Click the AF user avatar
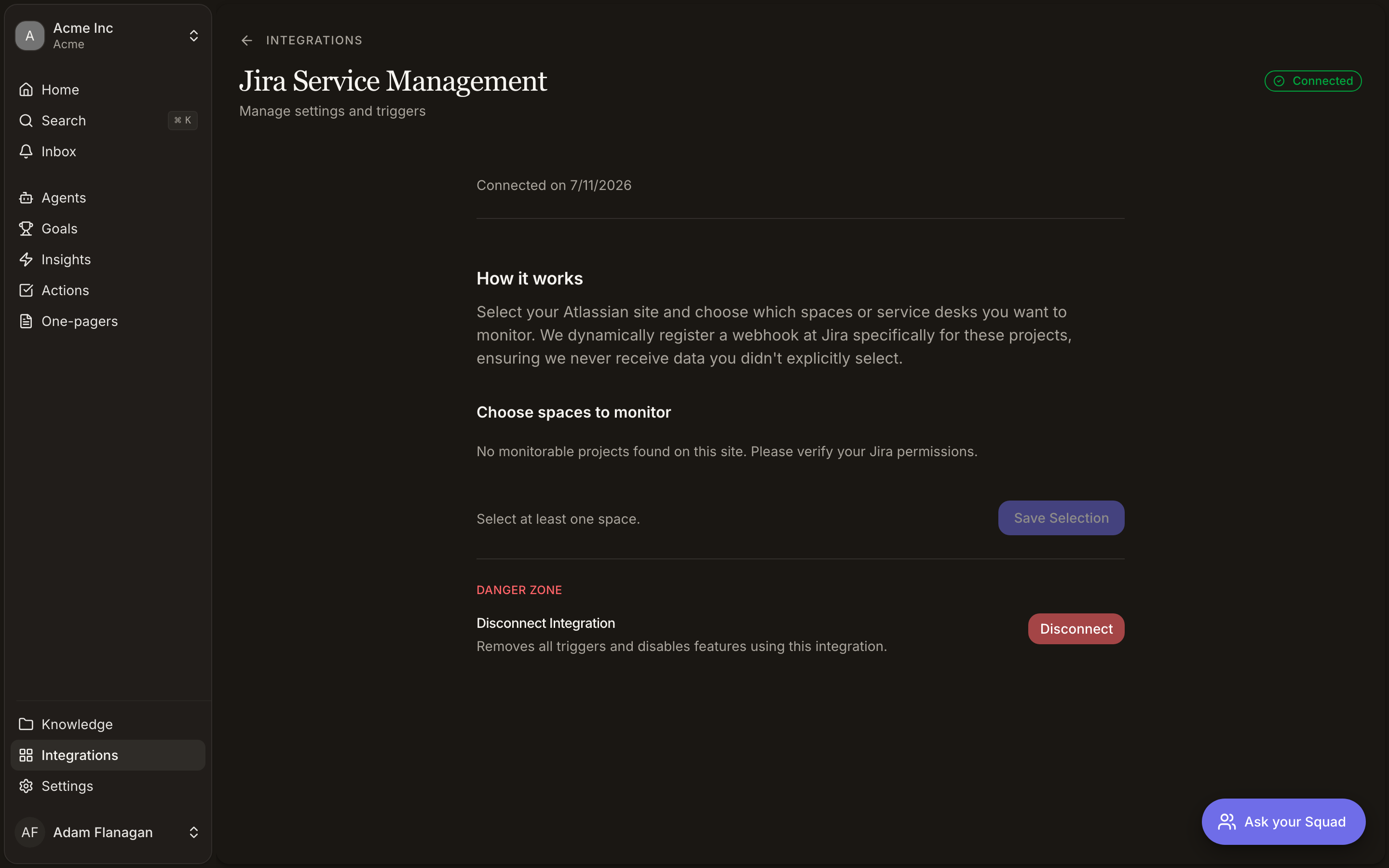This screenshot has width=1389, height=868. (x=30, y=832)
